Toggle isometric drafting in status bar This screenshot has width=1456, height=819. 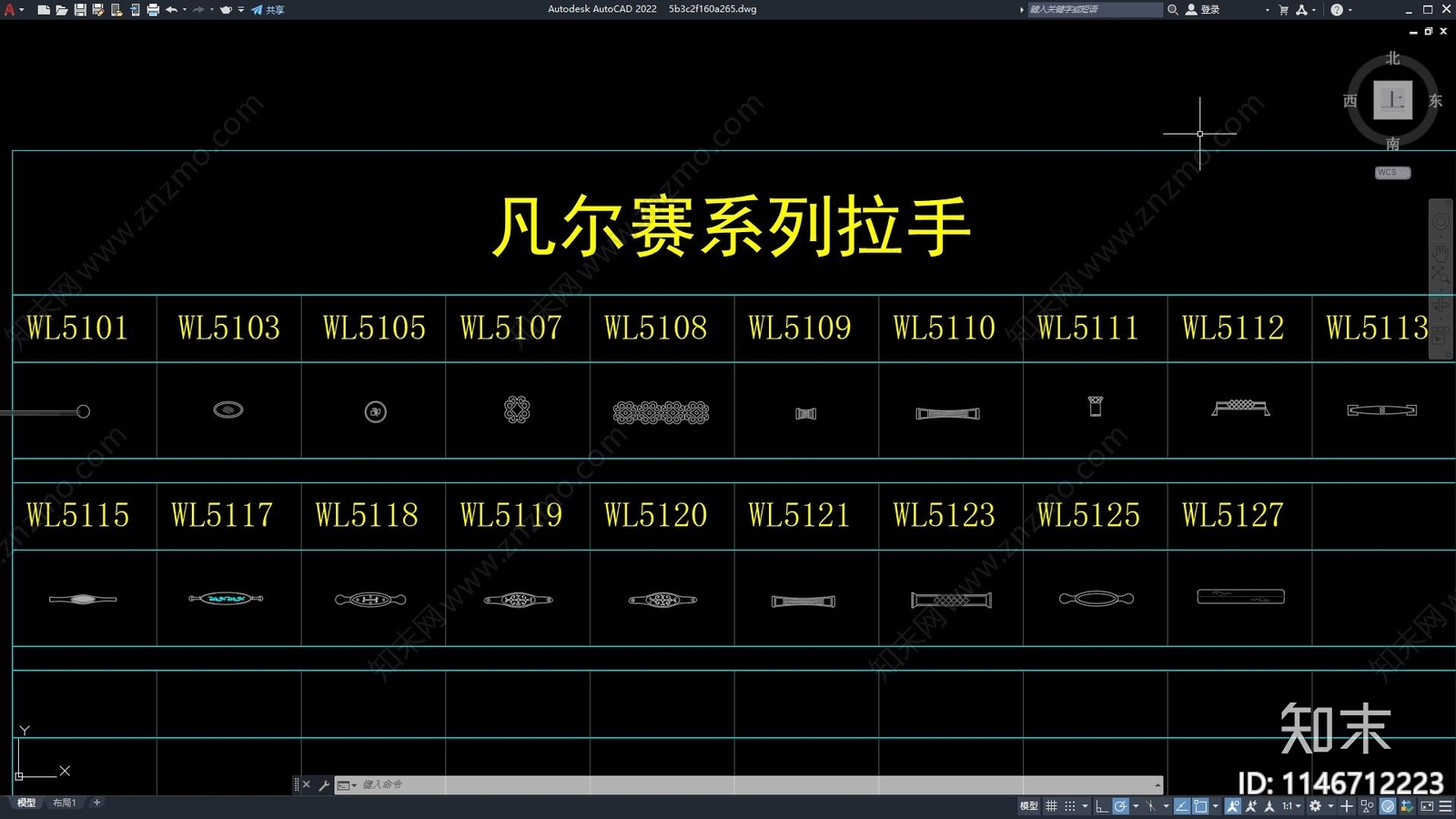[x=1150, y=806]
